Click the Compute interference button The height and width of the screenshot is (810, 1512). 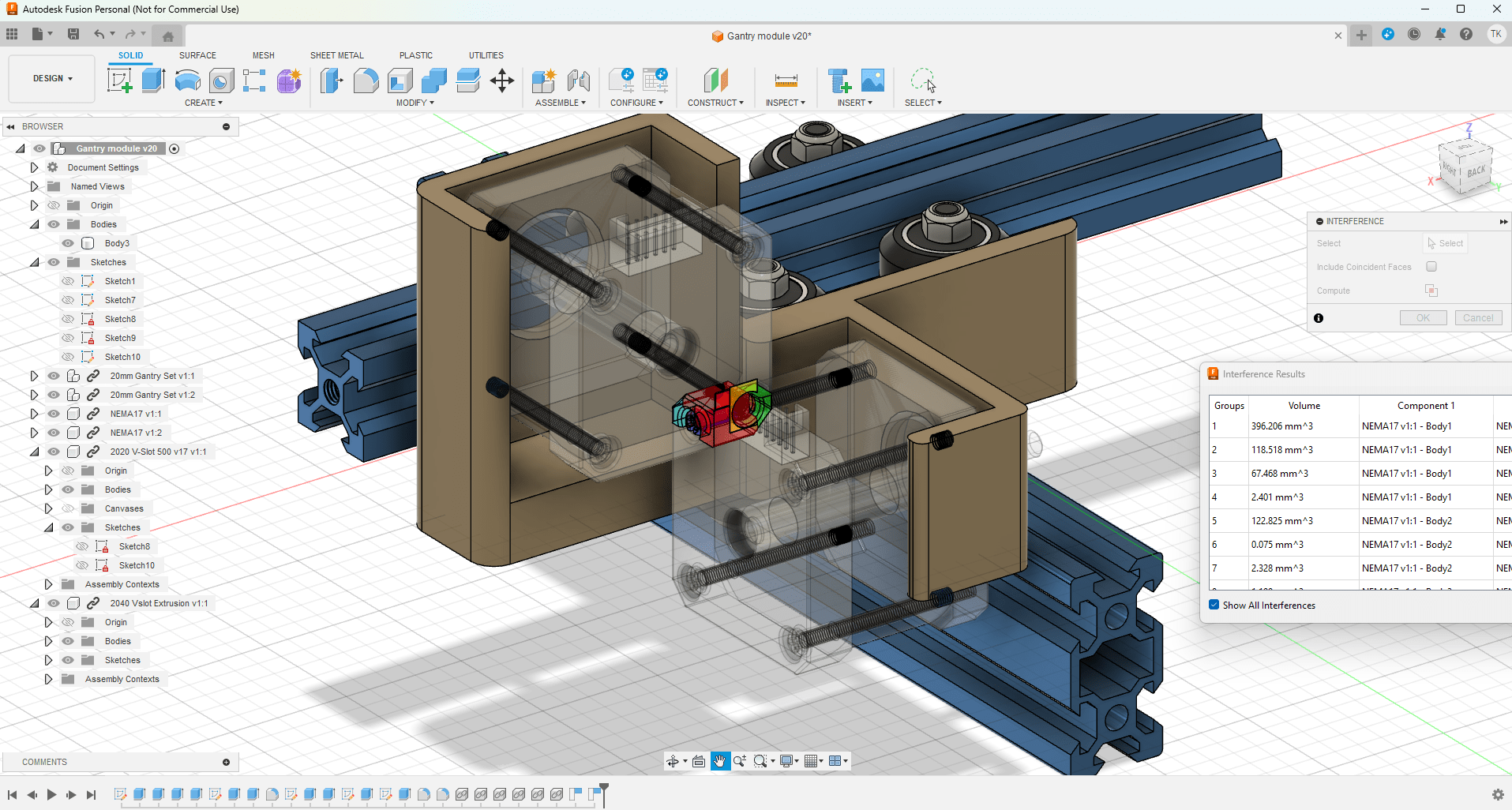point(1431,291)
